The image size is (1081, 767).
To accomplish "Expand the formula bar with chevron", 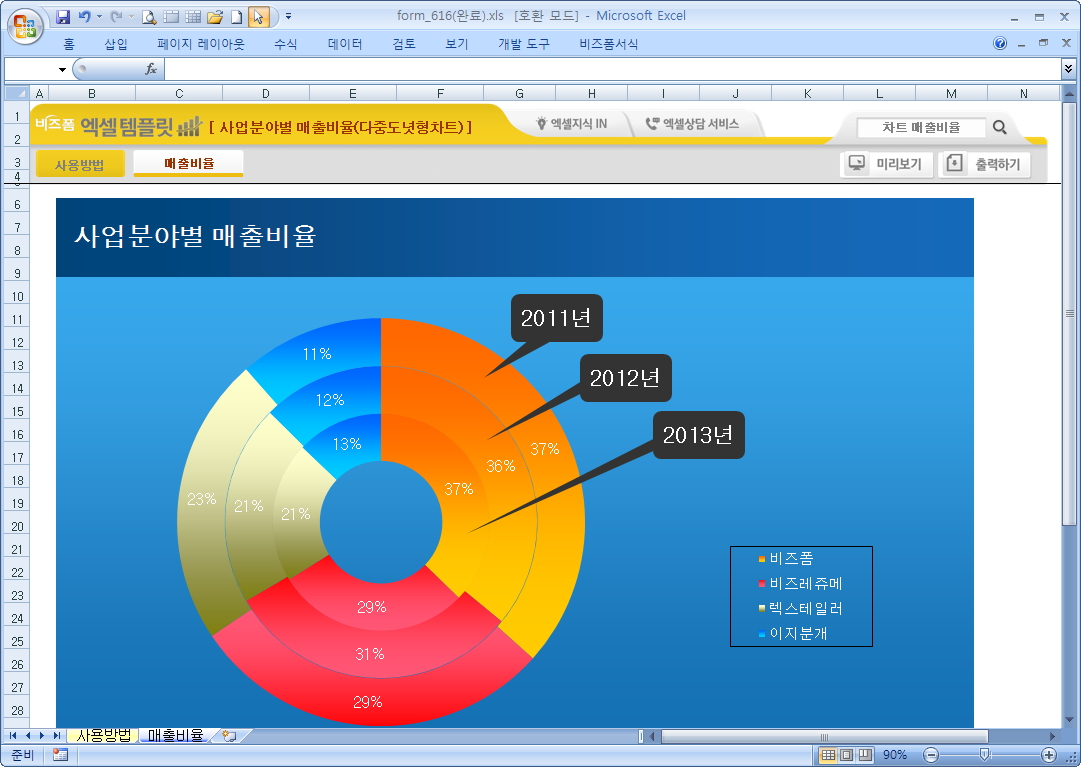I will [x=1068, y=69].
